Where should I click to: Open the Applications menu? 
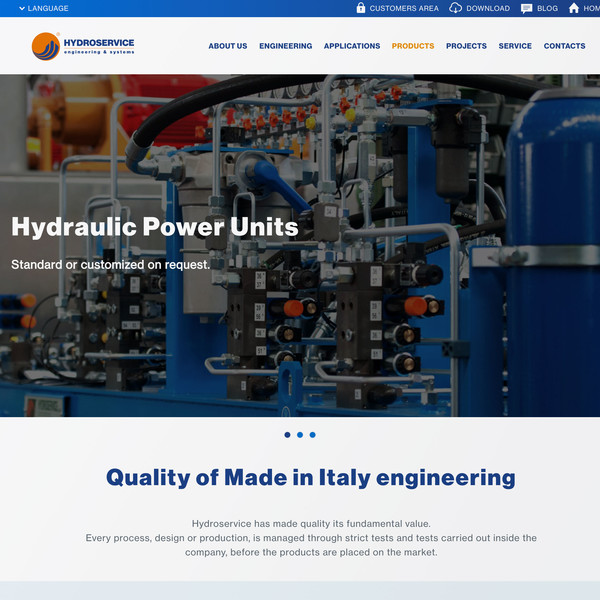352,46
